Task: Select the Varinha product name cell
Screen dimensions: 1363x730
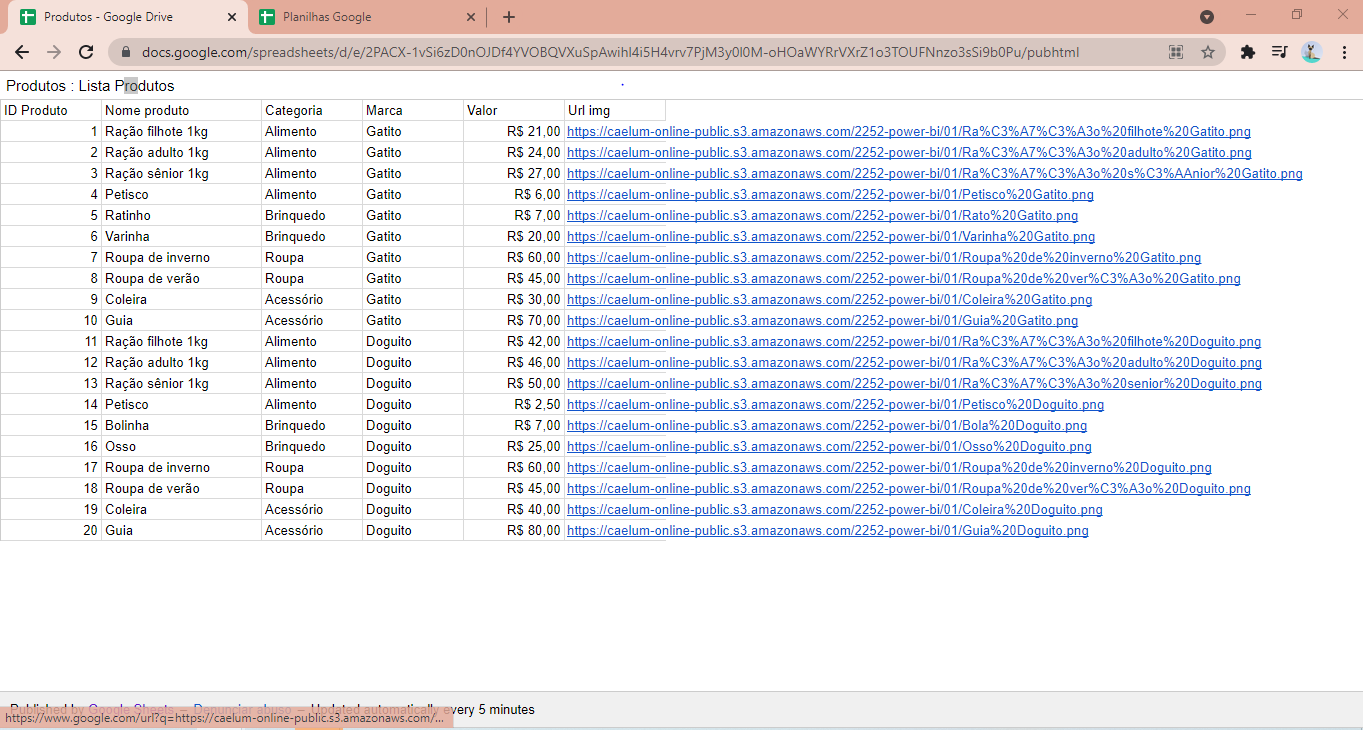Action: pyautogui.click(x=181, y=236)
